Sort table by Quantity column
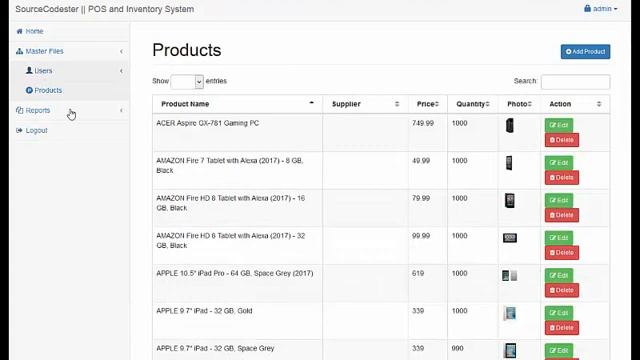The height and width of the screenshot is (360, 640). [x=473, y=104]
